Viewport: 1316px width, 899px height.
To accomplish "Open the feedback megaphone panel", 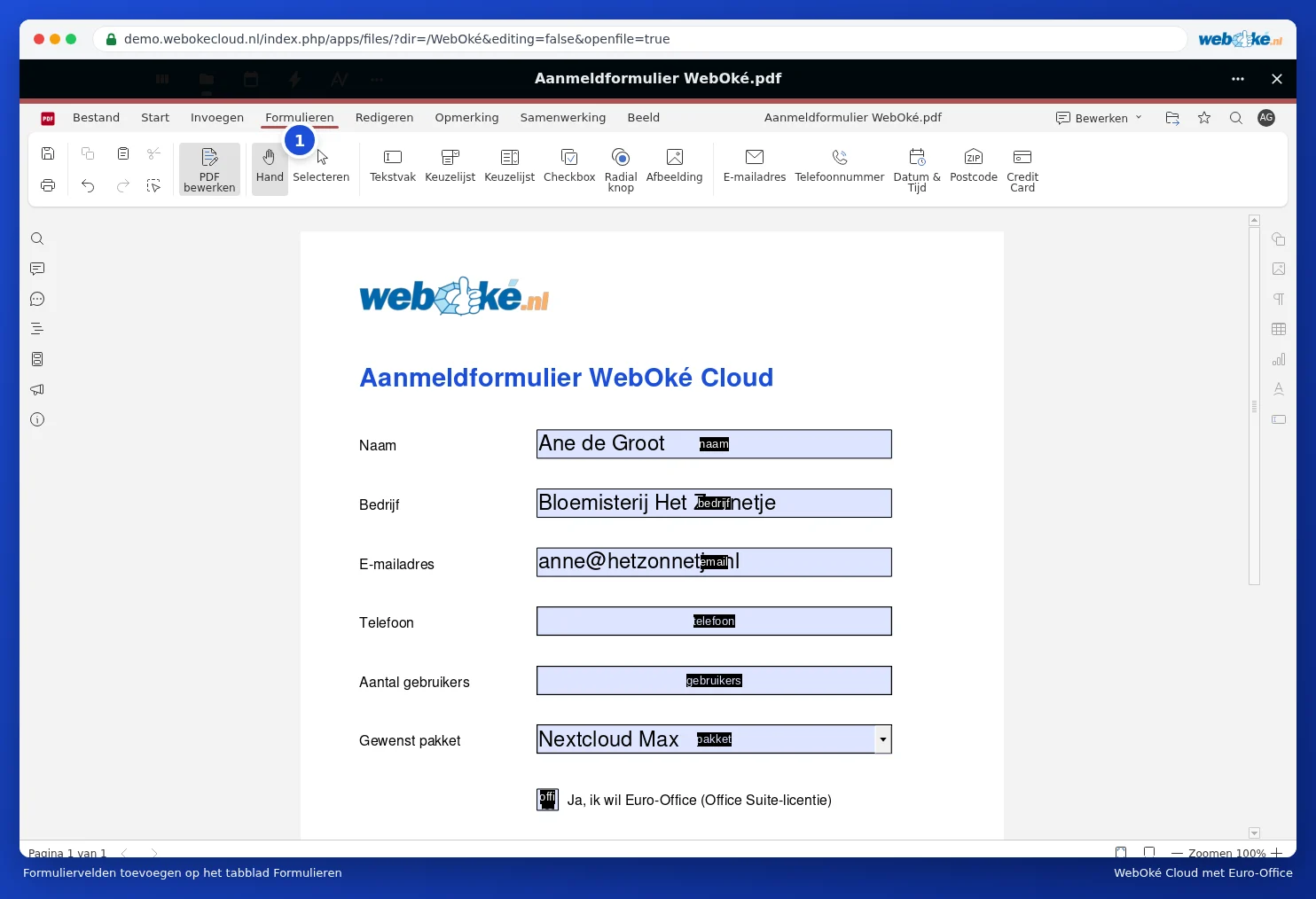I will (37, 389).
